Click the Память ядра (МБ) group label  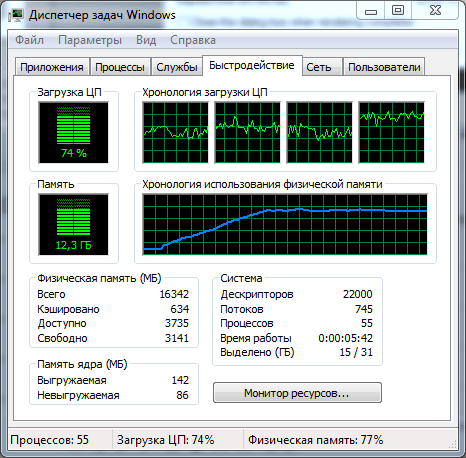coord(82,364)
